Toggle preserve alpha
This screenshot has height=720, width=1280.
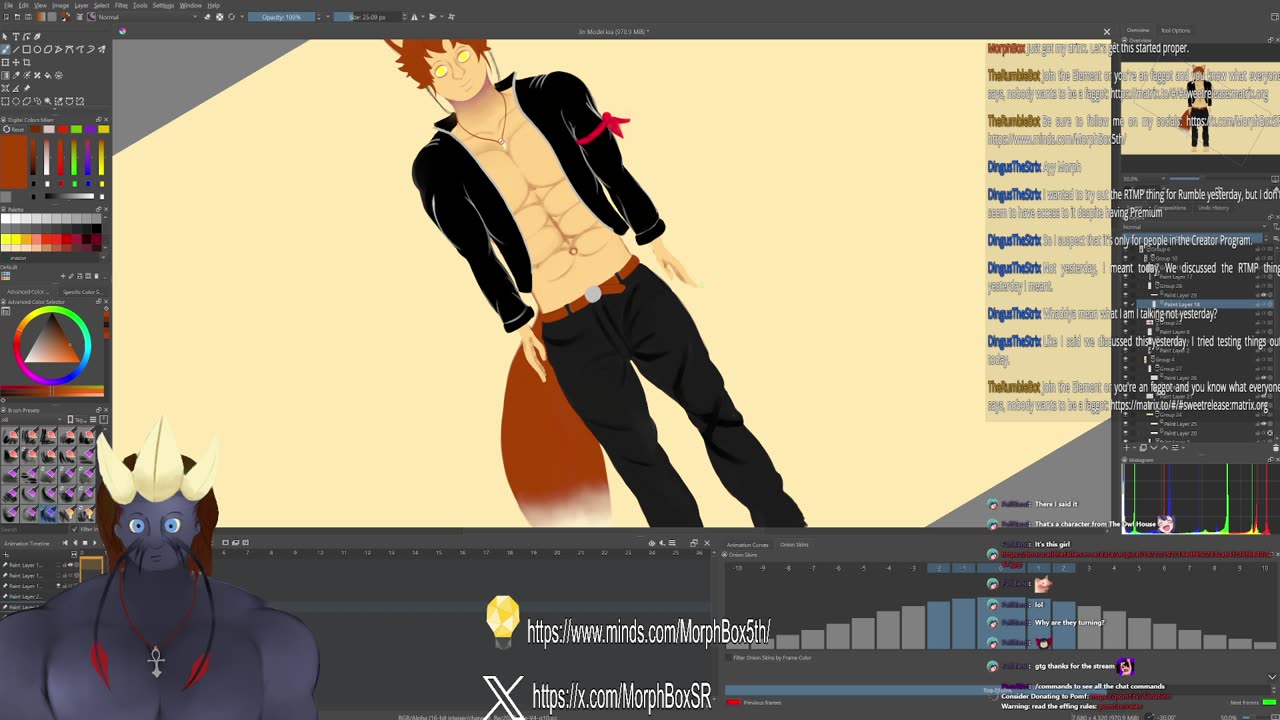tap(220, 17)
